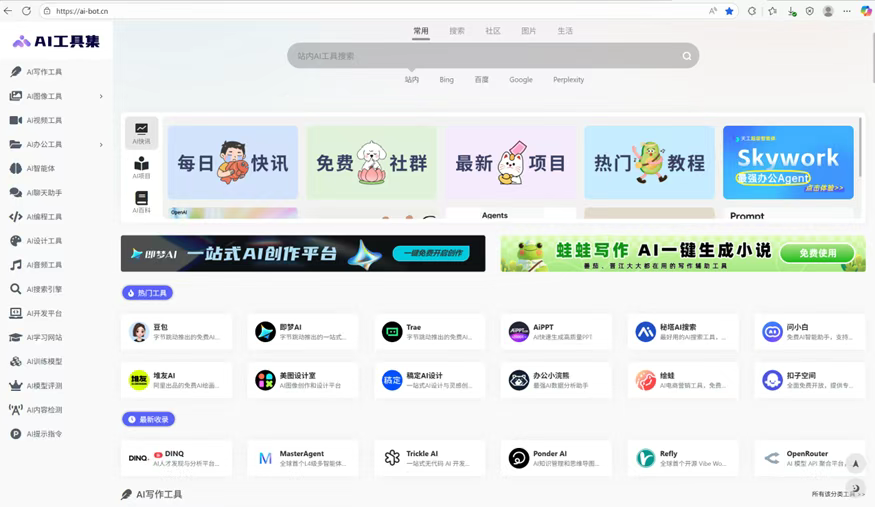
Task: Open the Trae tool card
Action: 430,332
